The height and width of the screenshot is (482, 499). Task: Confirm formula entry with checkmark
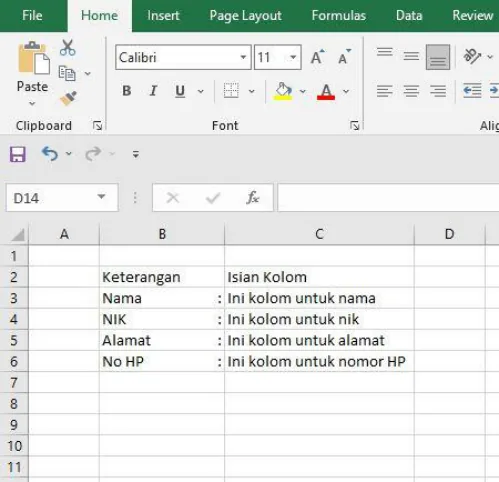[213, 198]
